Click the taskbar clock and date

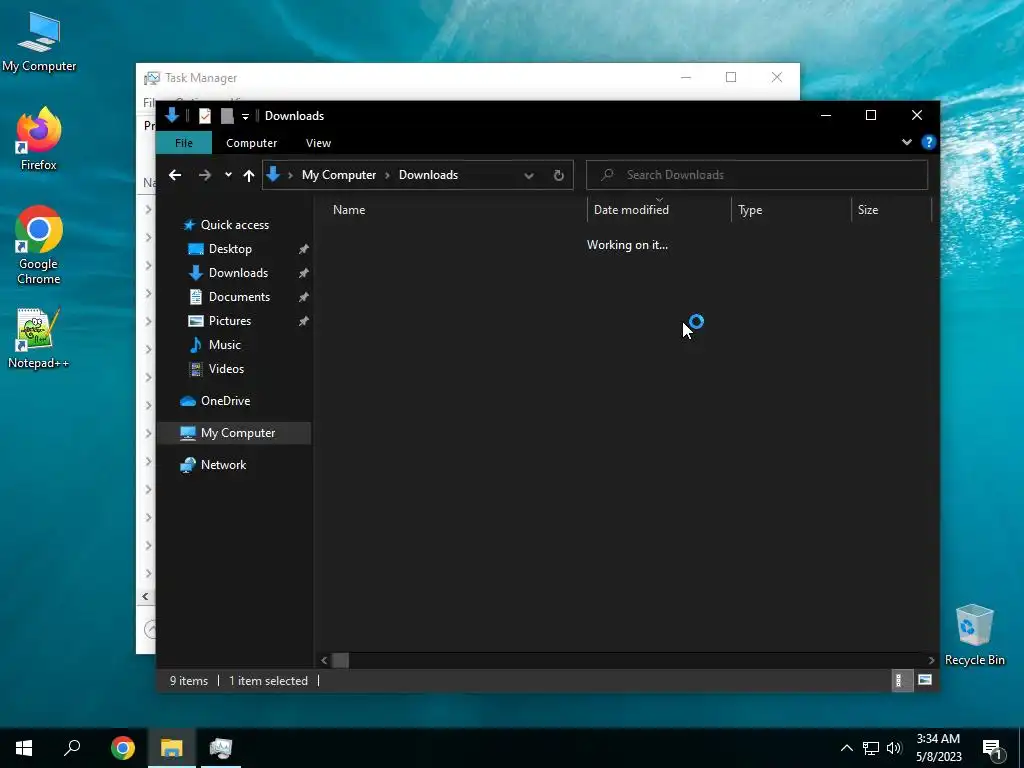tap(938, 748)
